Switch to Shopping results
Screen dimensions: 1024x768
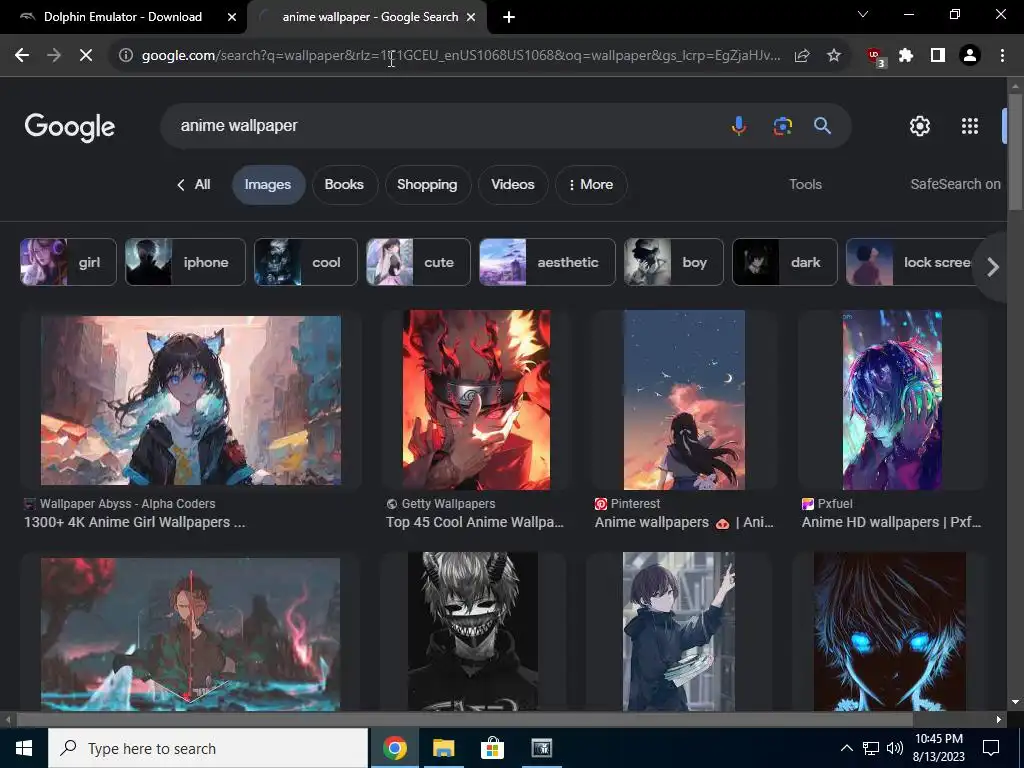click(x=427, y=185)
